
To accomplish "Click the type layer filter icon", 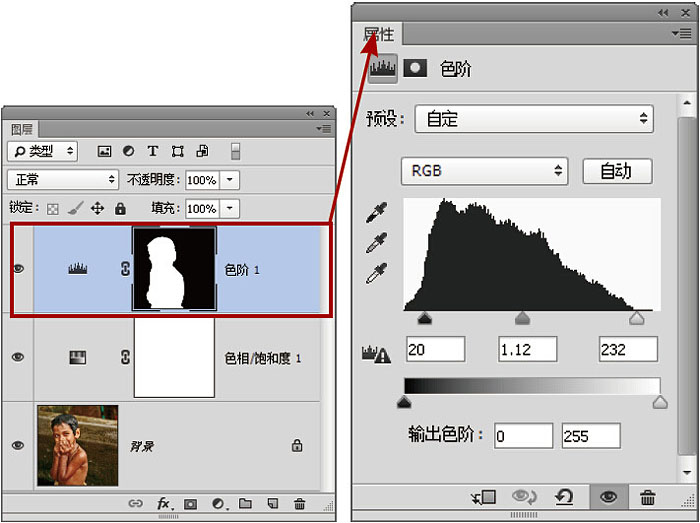I will (153, 151).
